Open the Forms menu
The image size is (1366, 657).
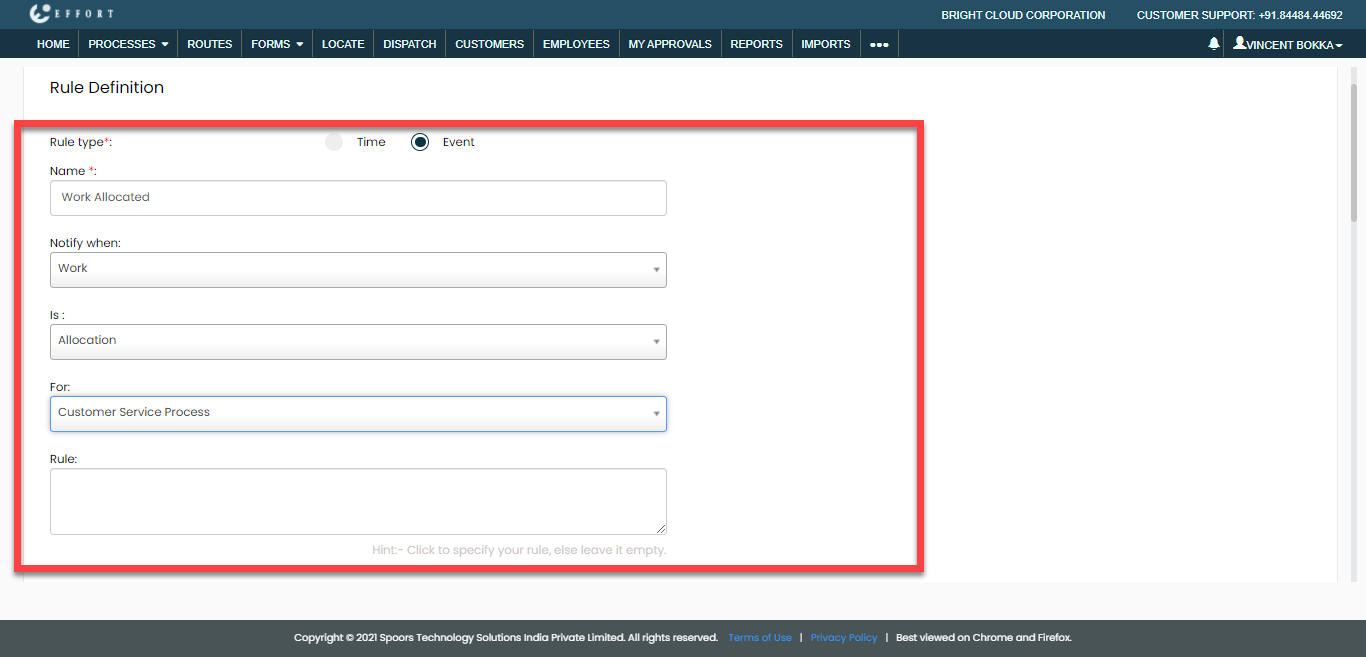pos(277,44)
